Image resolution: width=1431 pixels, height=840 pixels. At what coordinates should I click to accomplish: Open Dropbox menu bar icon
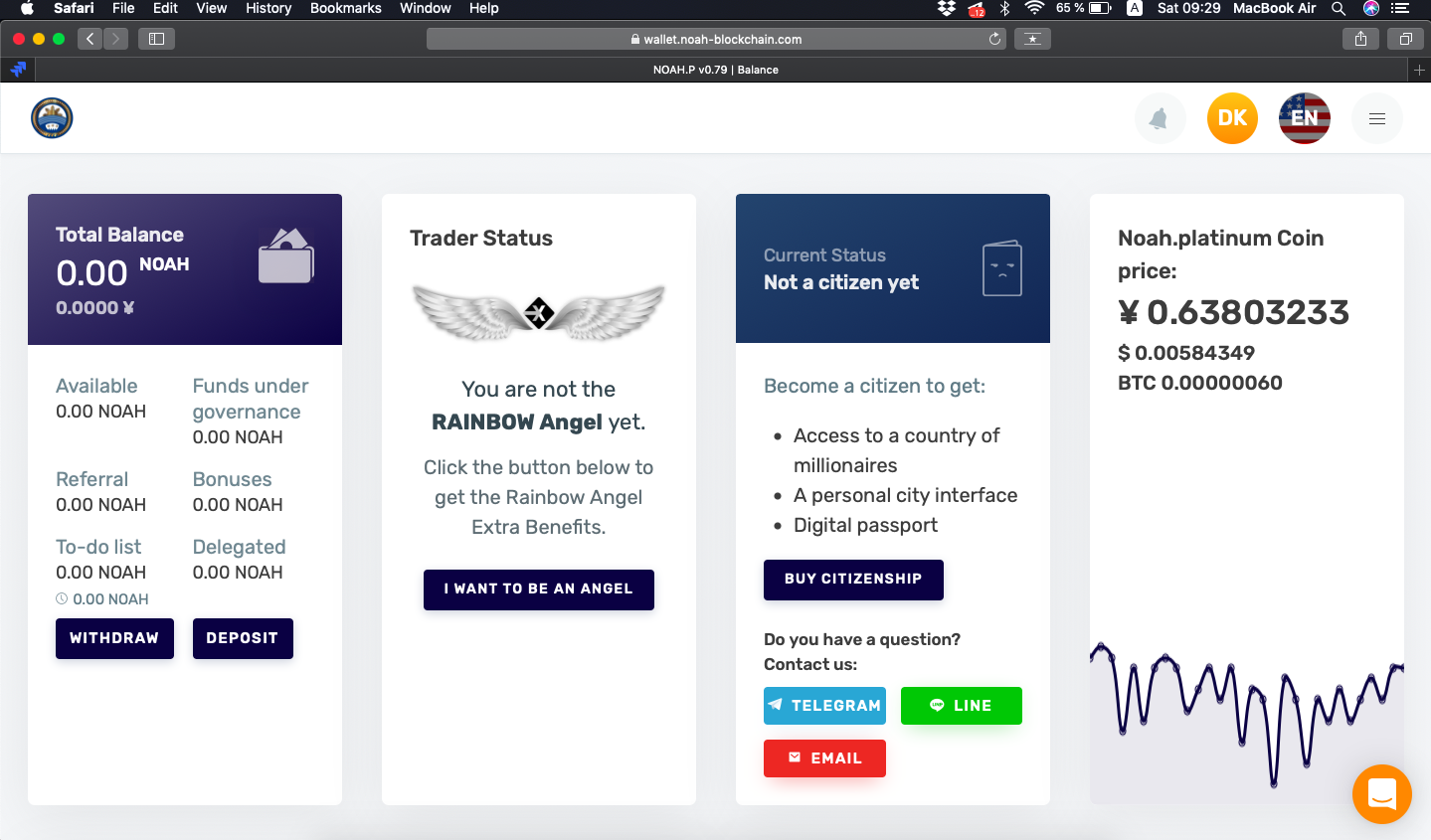coord(946,8)
